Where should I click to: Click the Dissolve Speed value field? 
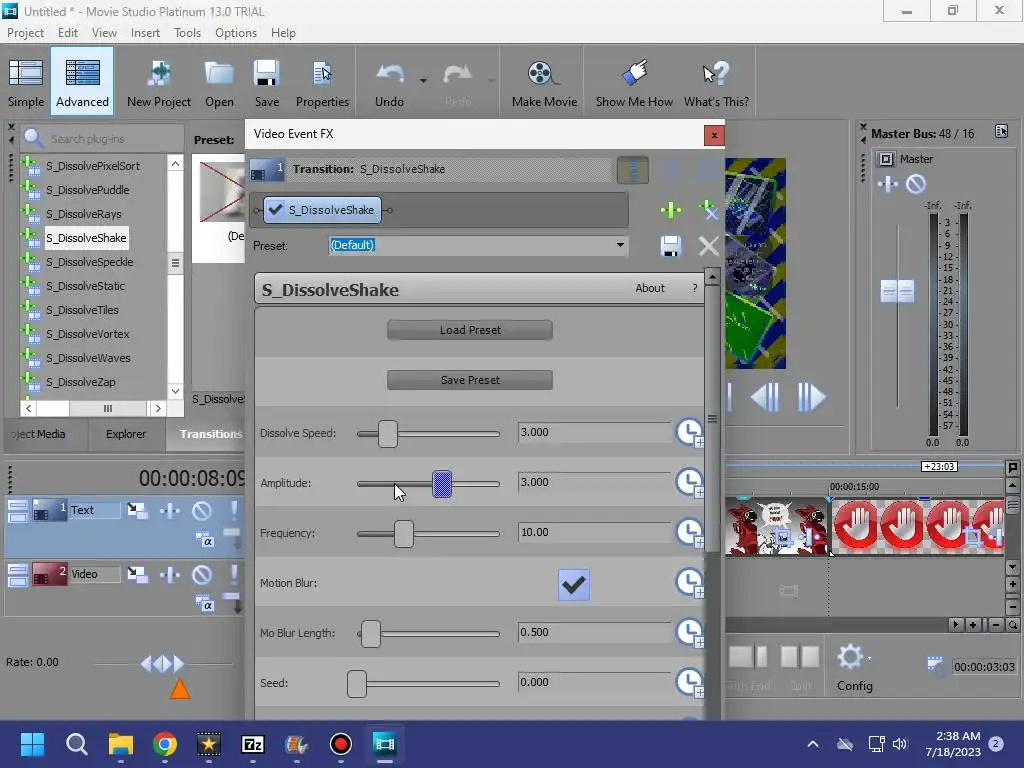(x=594, y=432)
